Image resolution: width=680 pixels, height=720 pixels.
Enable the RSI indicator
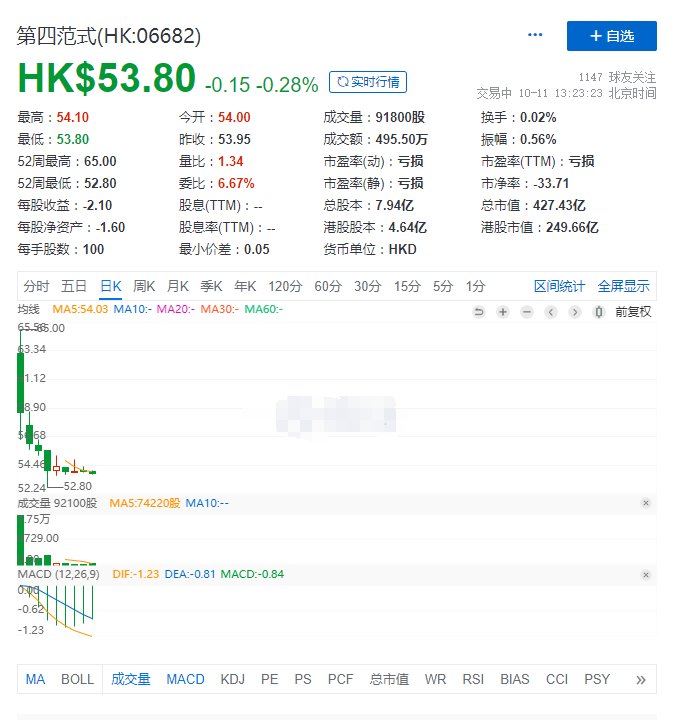(473, 679)
